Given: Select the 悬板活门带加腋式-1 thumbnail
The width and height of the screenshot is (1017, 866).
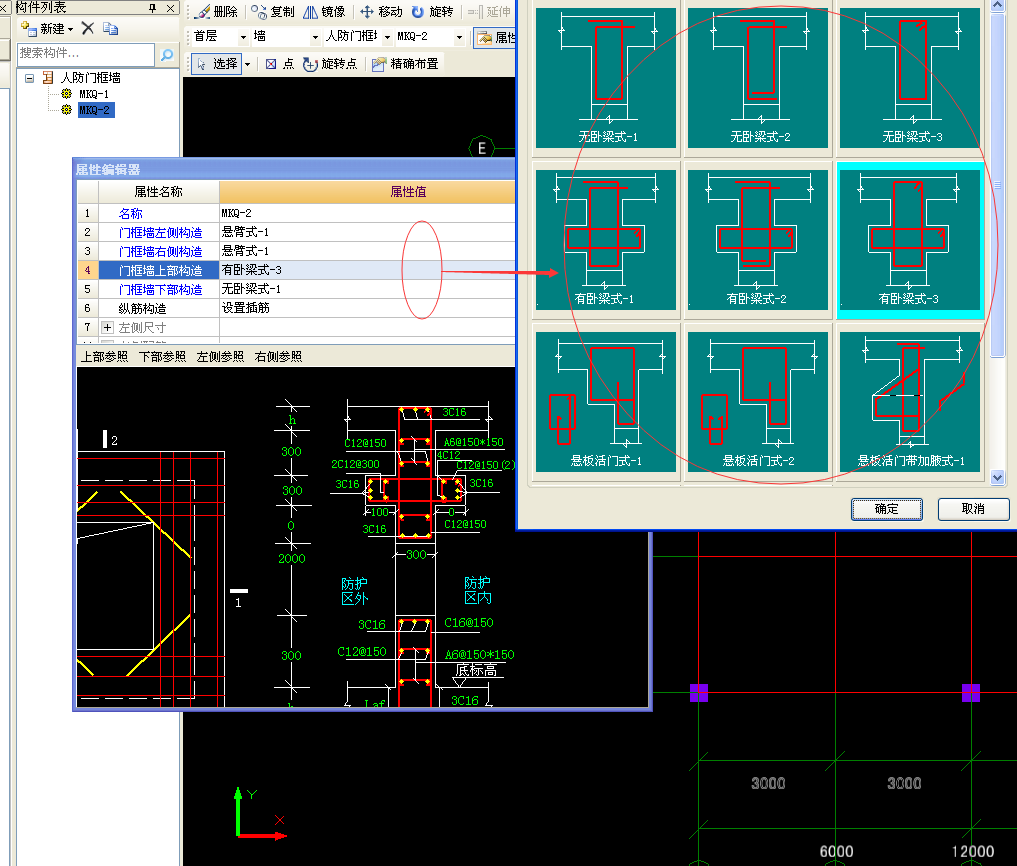Looking at the screenshot, I should click(910, 402).
